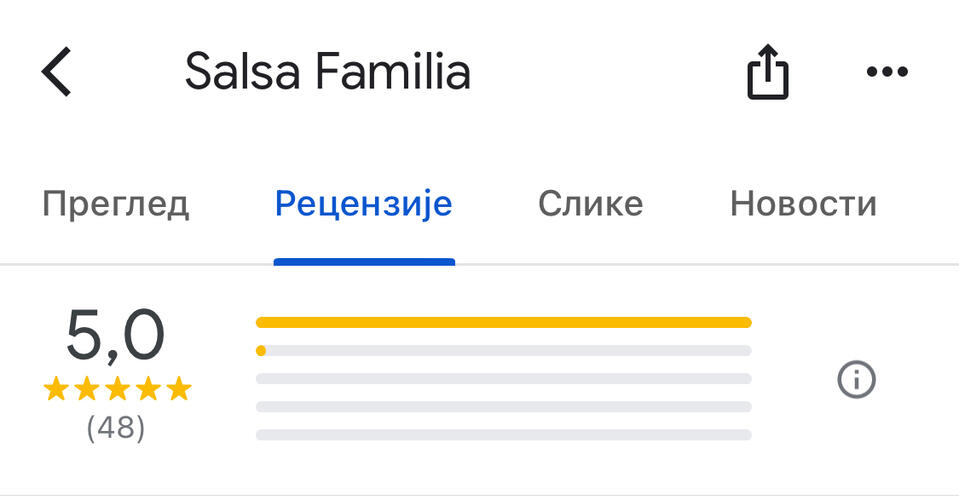Tap the (48) review count
The height and width of the screenshot is (500, 959).
pos(116,428)
